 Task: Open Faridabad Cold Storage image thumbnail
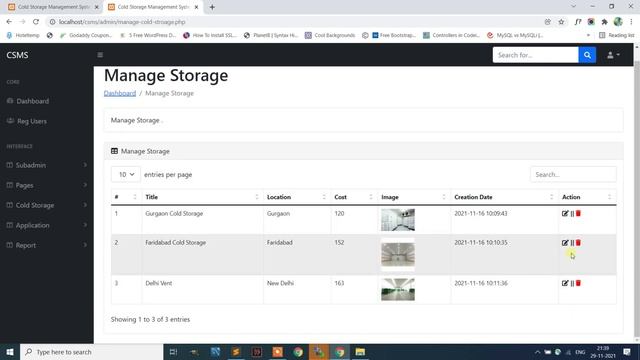[x=398, y=254]
